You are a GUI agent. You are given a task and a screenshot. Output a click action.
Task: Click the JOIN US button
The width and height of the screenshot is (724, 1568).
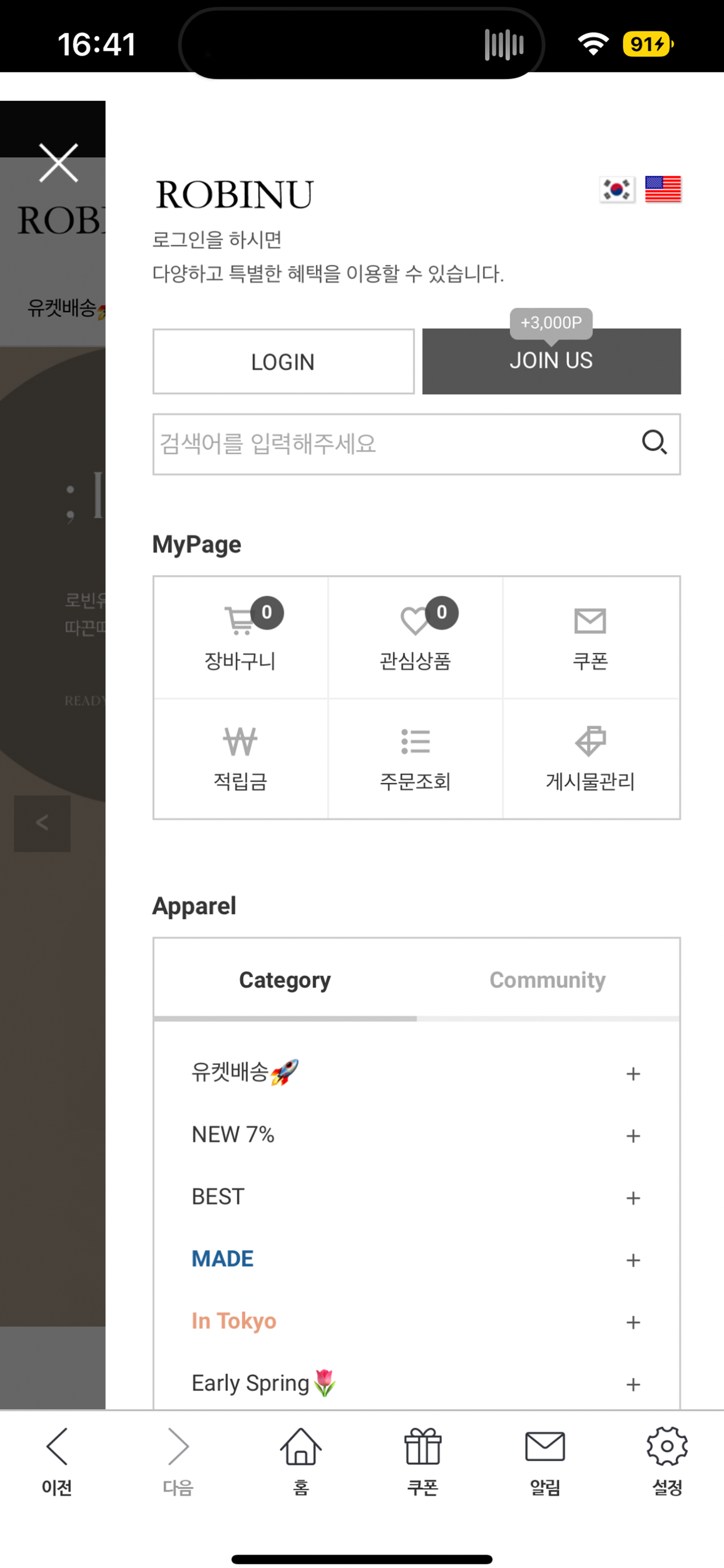coord(551,362)
